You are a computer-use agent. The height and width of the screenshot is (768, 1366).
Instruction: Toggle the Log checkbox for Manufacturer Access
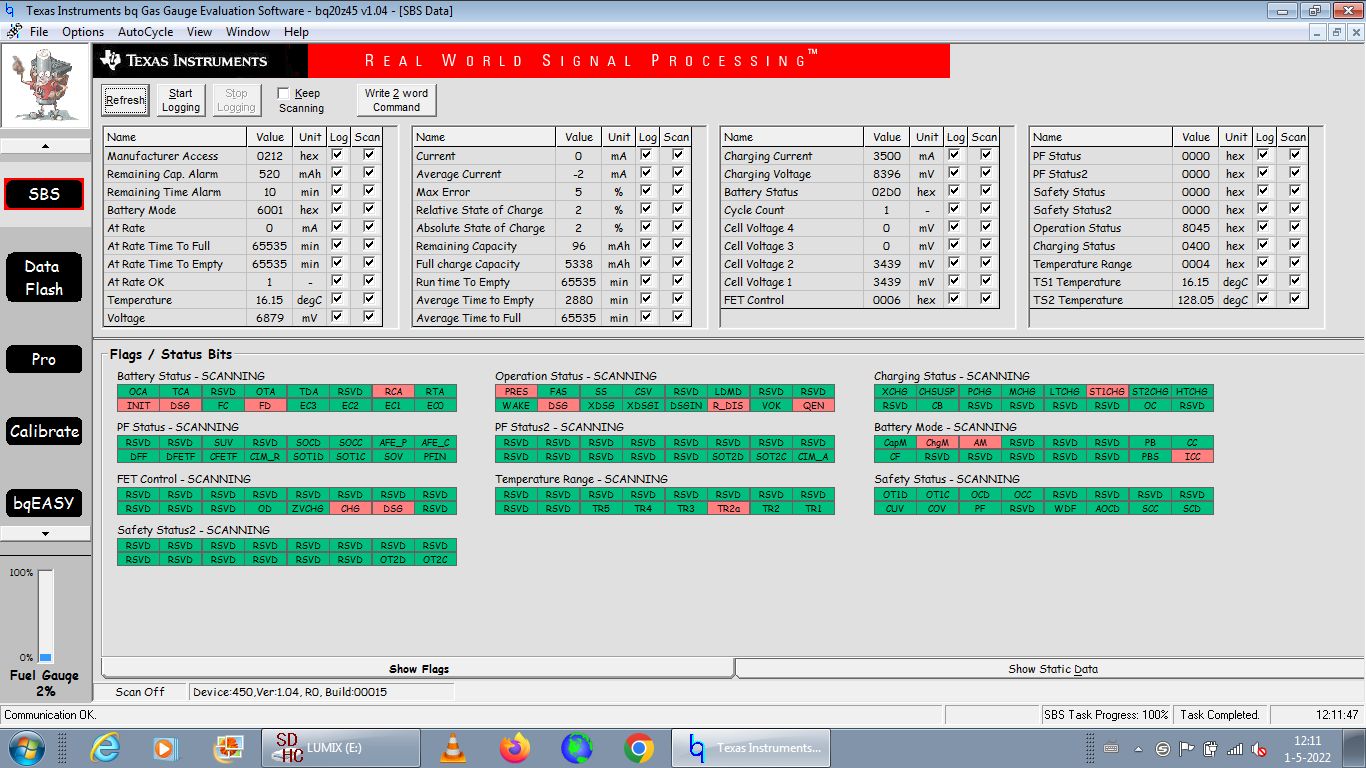[338, 155]
